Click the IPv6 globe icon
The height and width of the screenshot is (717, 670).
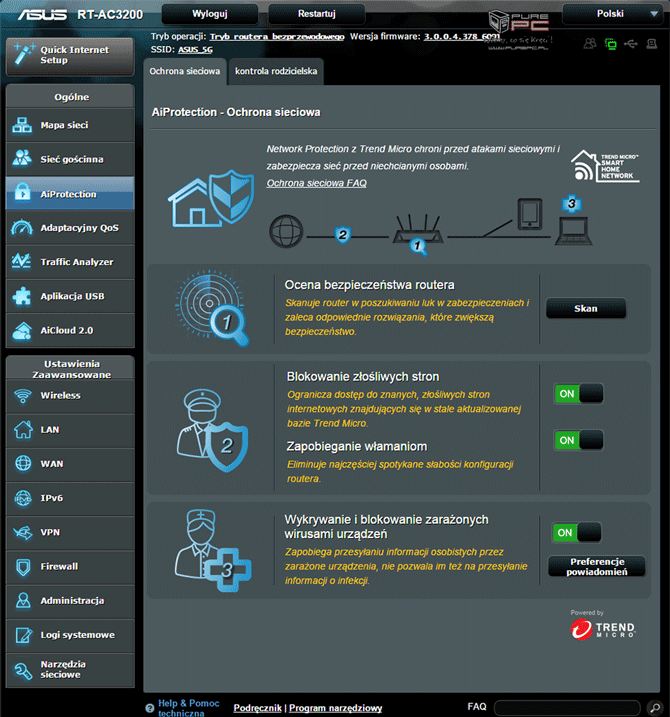[23, 498]
